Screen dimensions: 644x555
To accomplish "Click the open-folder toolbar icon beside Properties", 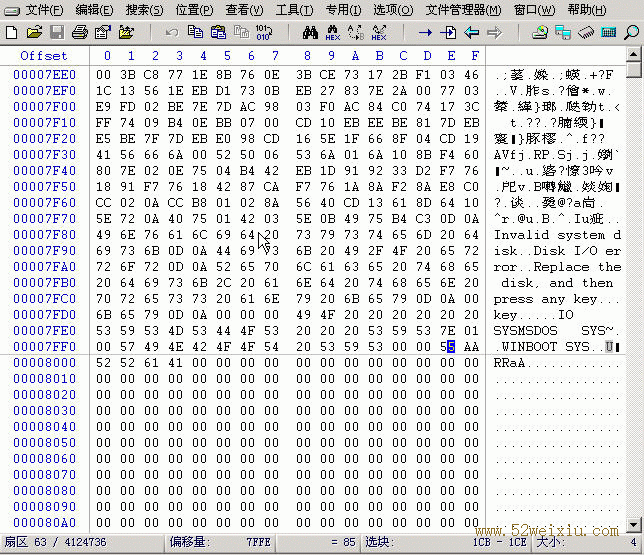I will [x=126, y=32].
